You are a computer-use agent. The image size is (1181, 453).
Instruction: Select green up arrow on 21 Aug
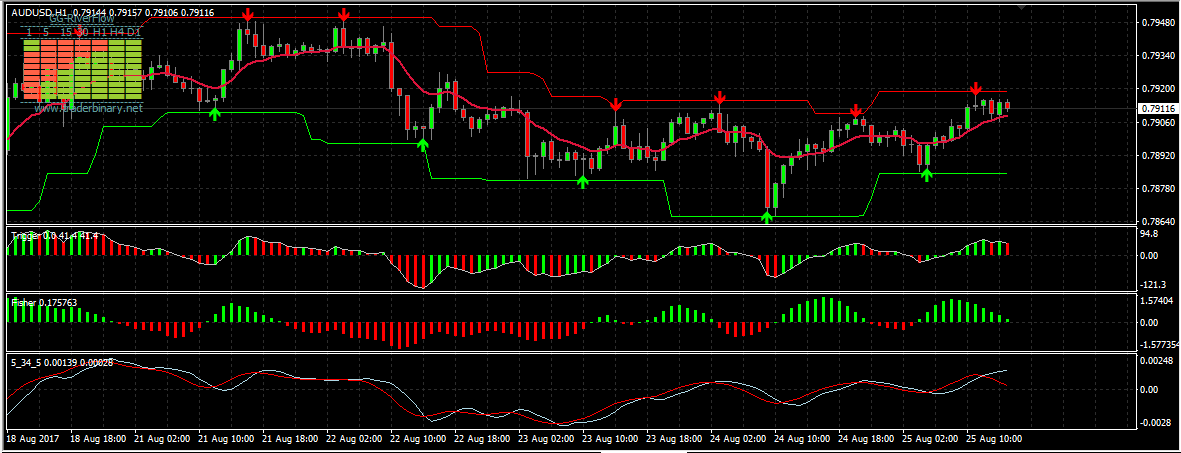215,114
